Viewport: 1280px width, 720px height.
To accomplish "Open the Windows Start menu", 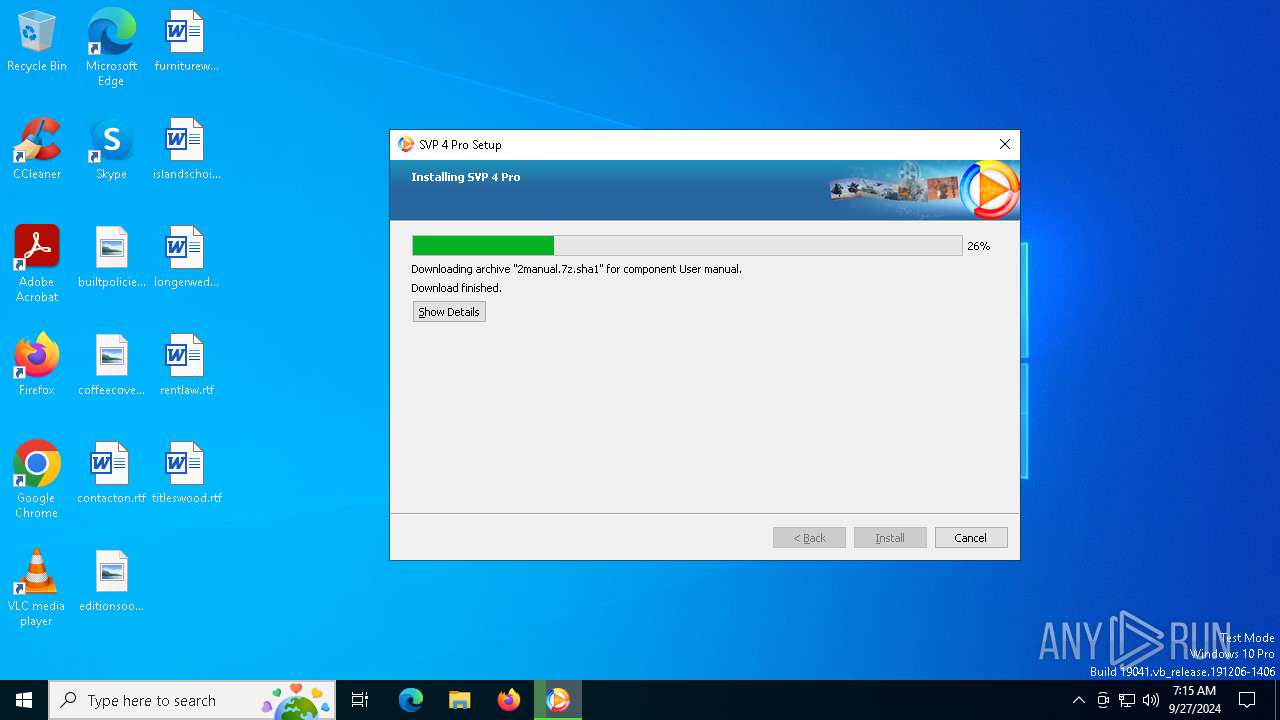I will pyautogui.click(x=24, y=700).
